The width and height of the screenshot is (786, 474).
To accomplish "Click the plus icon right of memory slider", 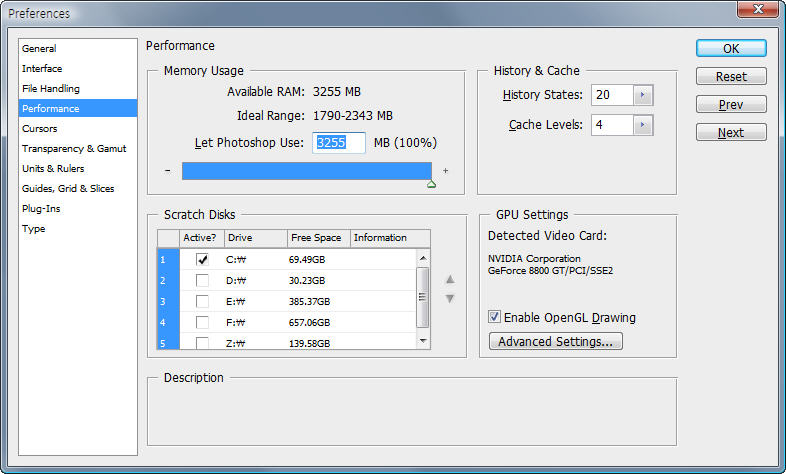I will pos(445,171).
